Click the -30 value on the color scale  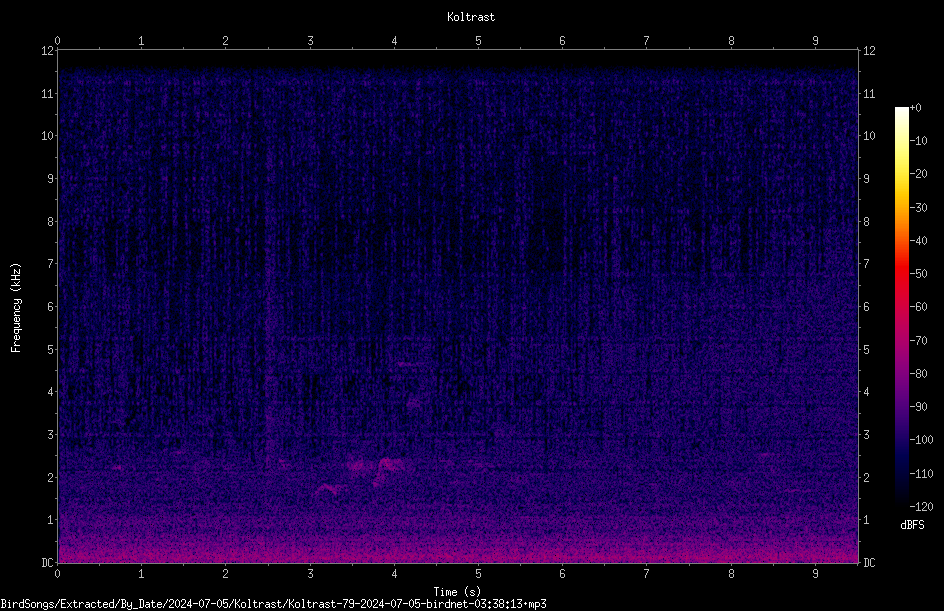point(919,208)
